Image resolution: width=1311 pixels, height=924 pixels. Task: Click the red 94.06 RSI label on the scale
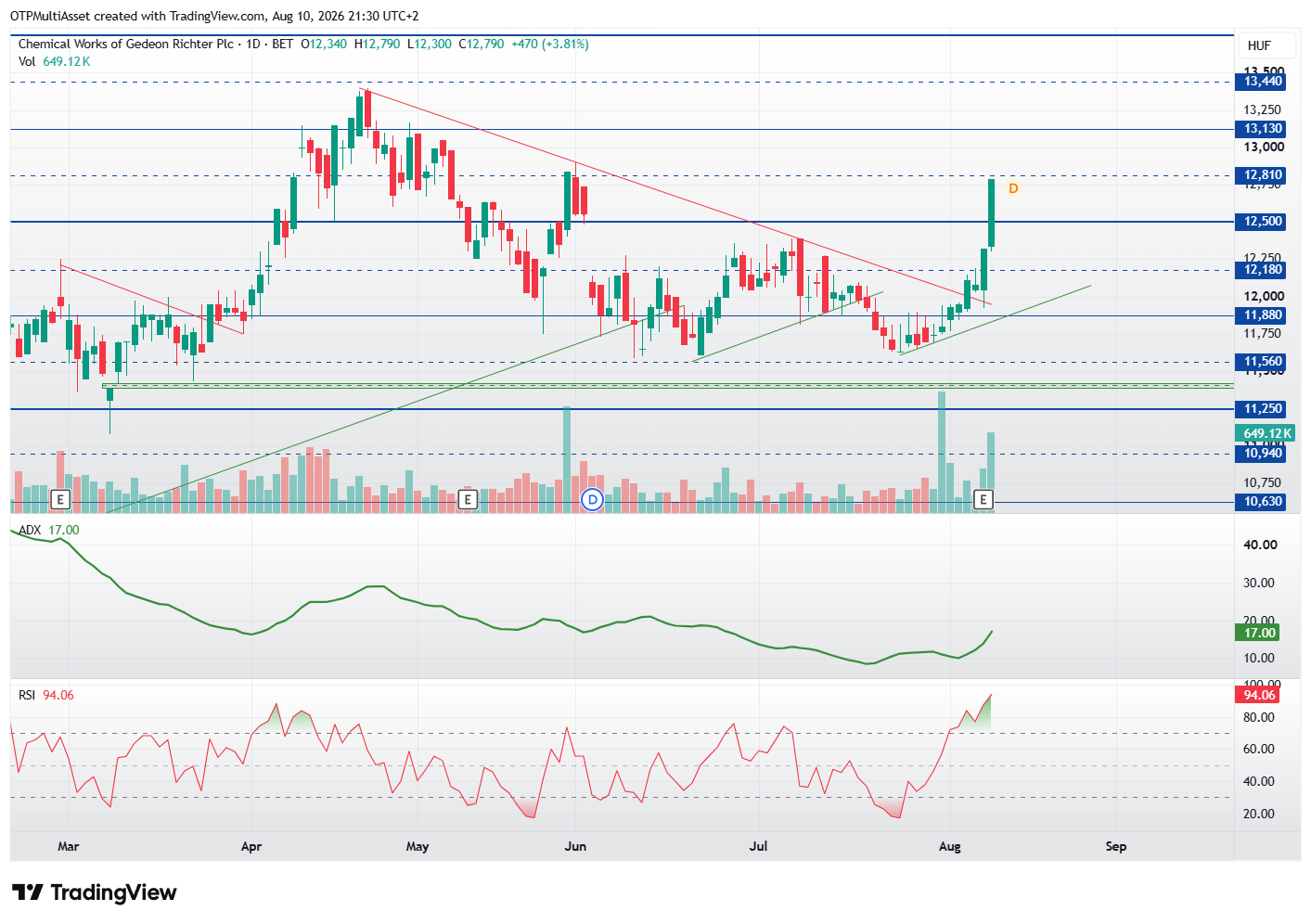[x=1257, y=695]
